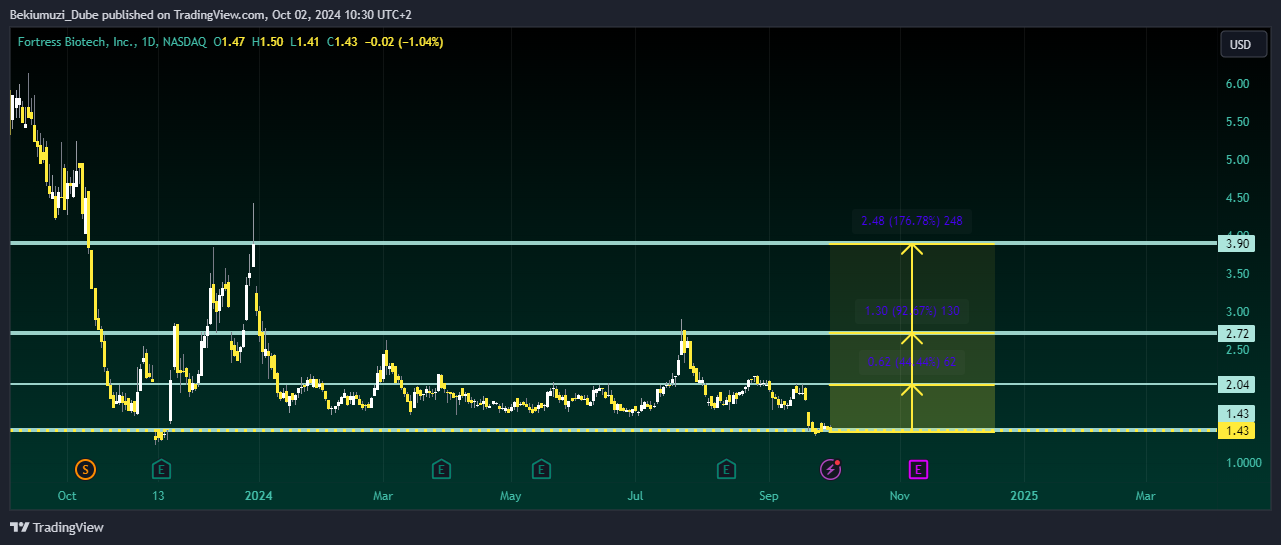Image resolution: width=1281 pixels, height=545 pixels.
Task: Click the Bekiumuzi_Dube publisher text
Action: 56,14
